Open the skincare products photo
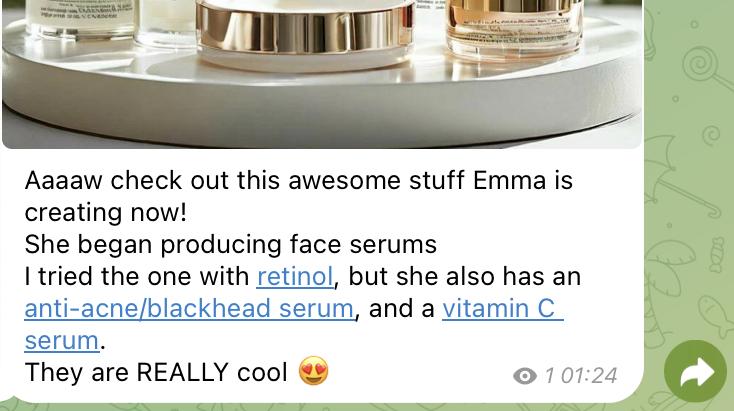The image size is (734, 411). [322, 74]
